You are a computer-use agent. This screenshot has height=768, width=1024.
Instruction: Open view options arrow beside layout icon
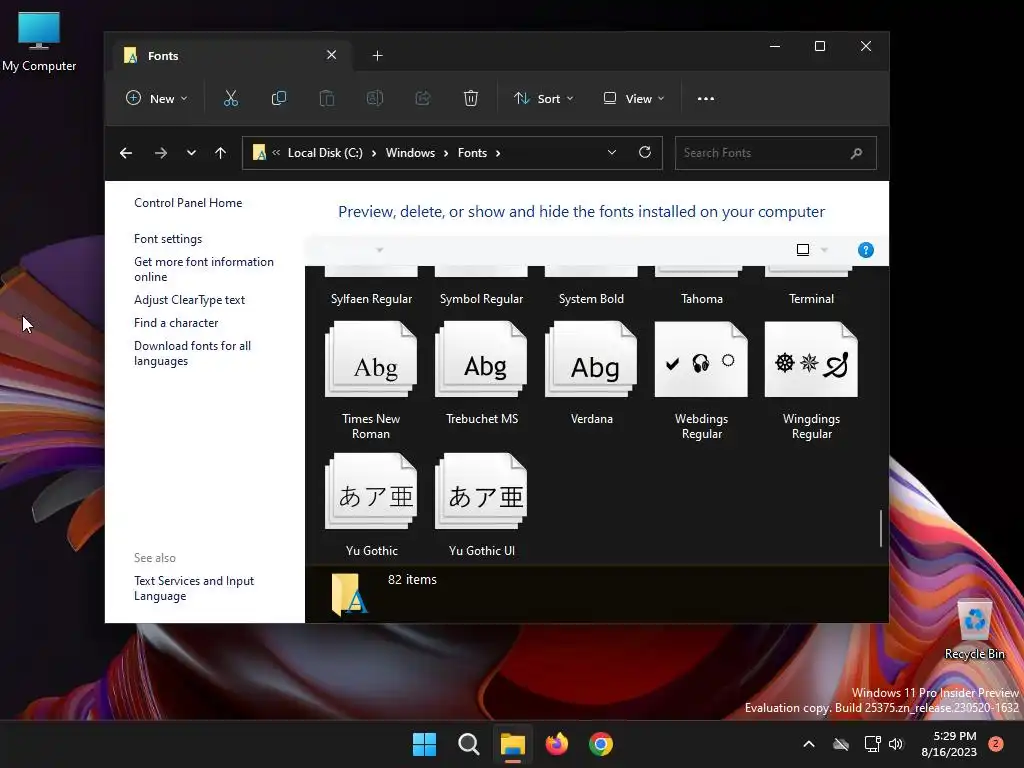point(824,250)
